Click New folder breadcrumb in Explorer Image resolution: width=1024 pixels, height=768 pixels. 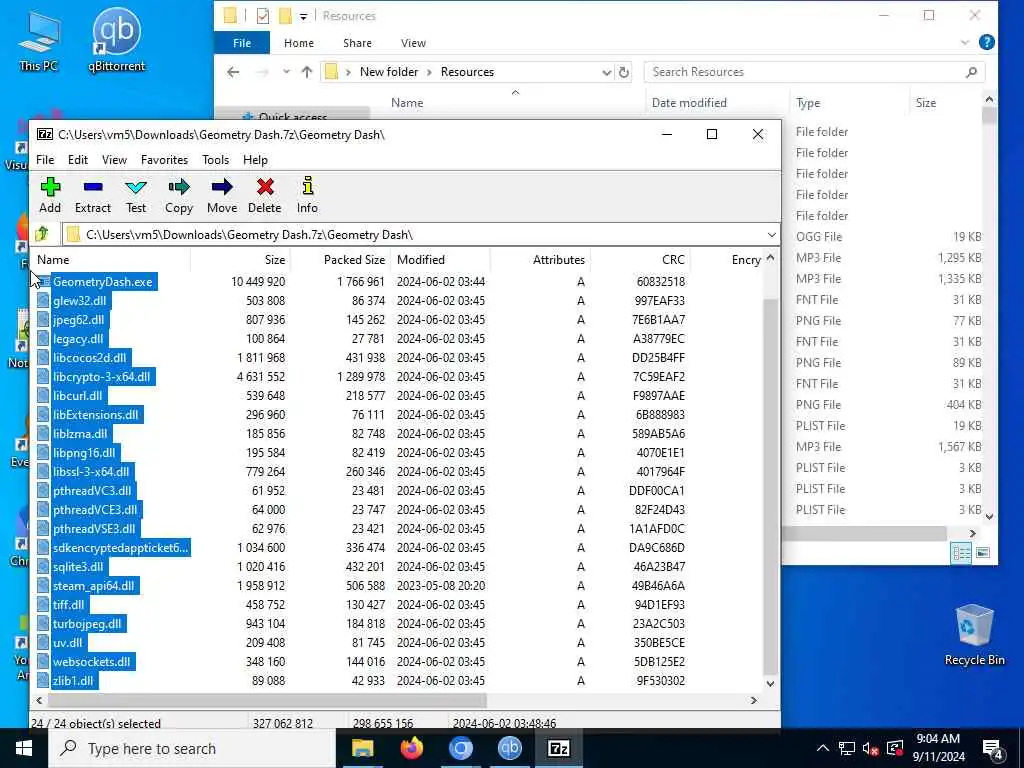[x=389, y=72]
